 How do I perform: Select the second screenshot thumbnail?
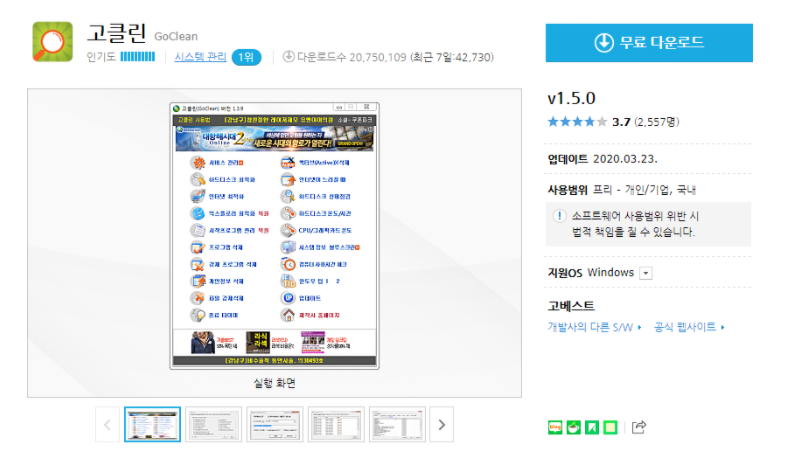[x=213, y=425]
